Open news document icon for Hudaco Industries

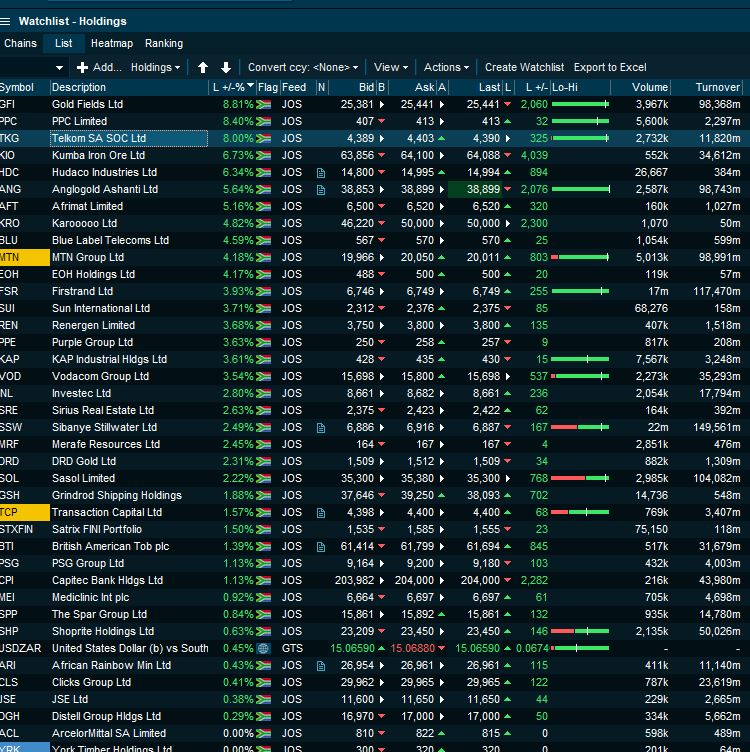pyautogui.click(x=321, y=173)
